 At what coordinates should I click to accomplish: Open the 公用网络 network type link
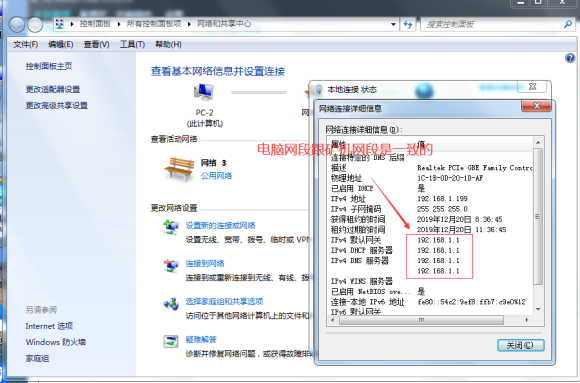[216, 175]
